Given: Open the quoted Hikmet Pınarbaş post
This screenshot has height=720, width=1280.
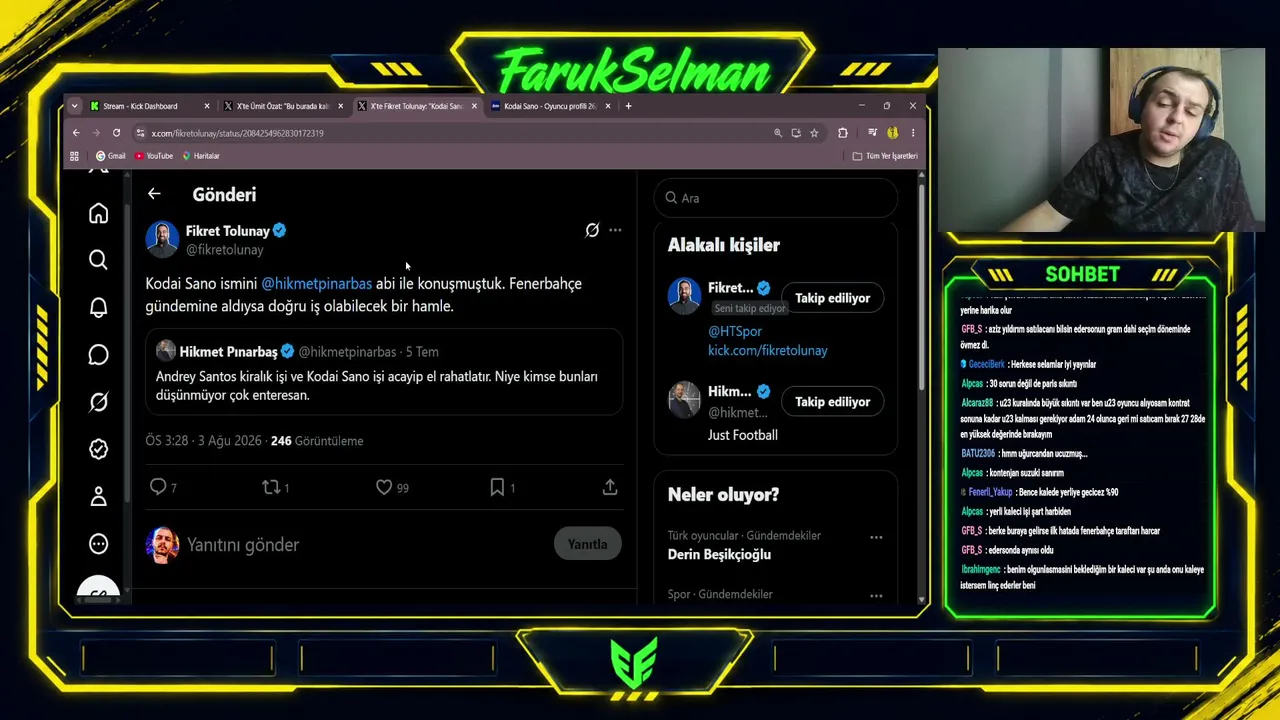Looking at the screenshot, I should tap(384, 370).
